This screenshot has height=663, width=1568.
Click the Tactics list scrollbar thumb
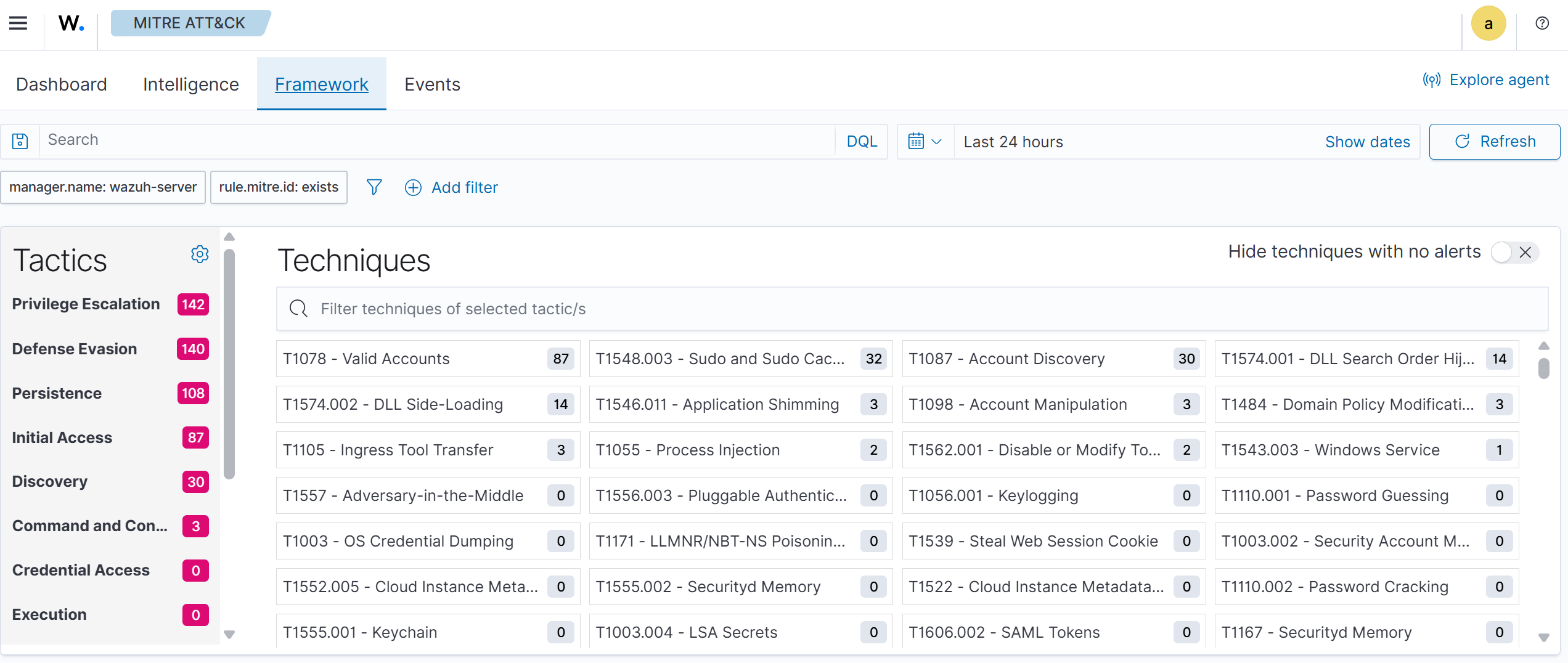point(229,364)
